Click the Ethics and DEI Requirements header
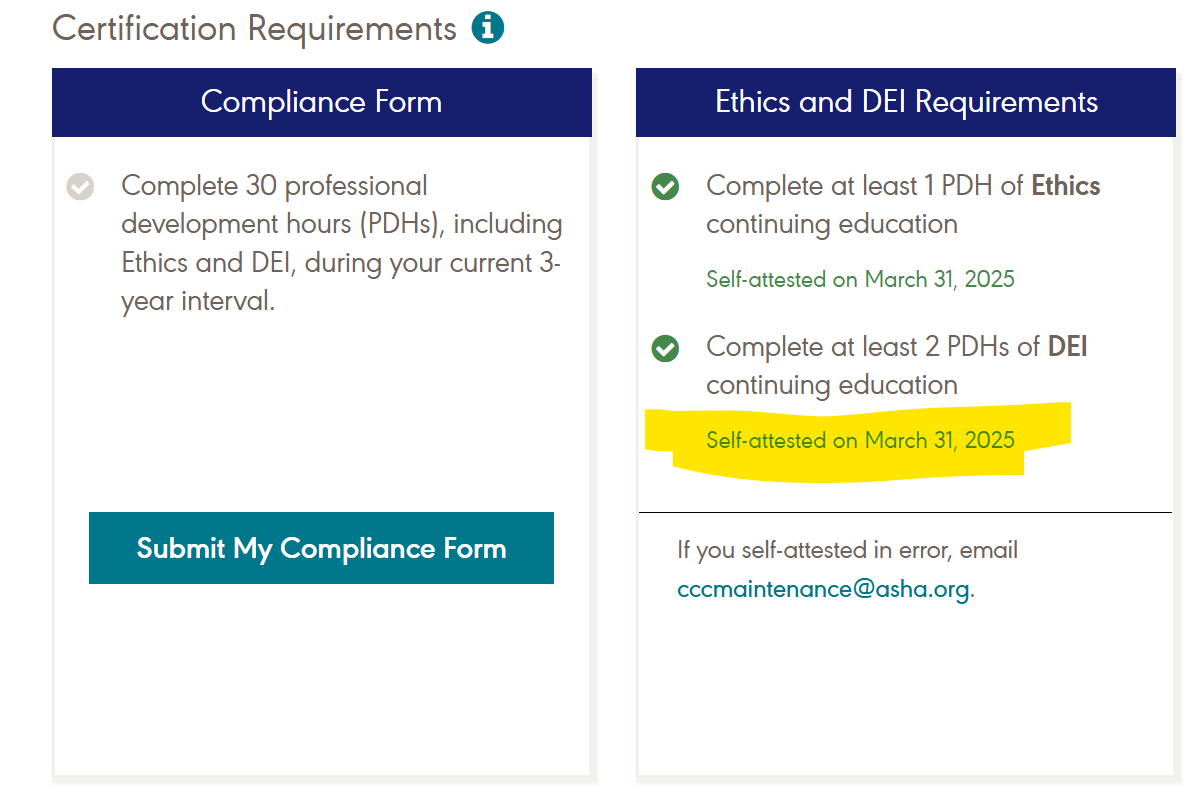Image resolution: width=1204 pixels, height=811 pixels. 906,102
